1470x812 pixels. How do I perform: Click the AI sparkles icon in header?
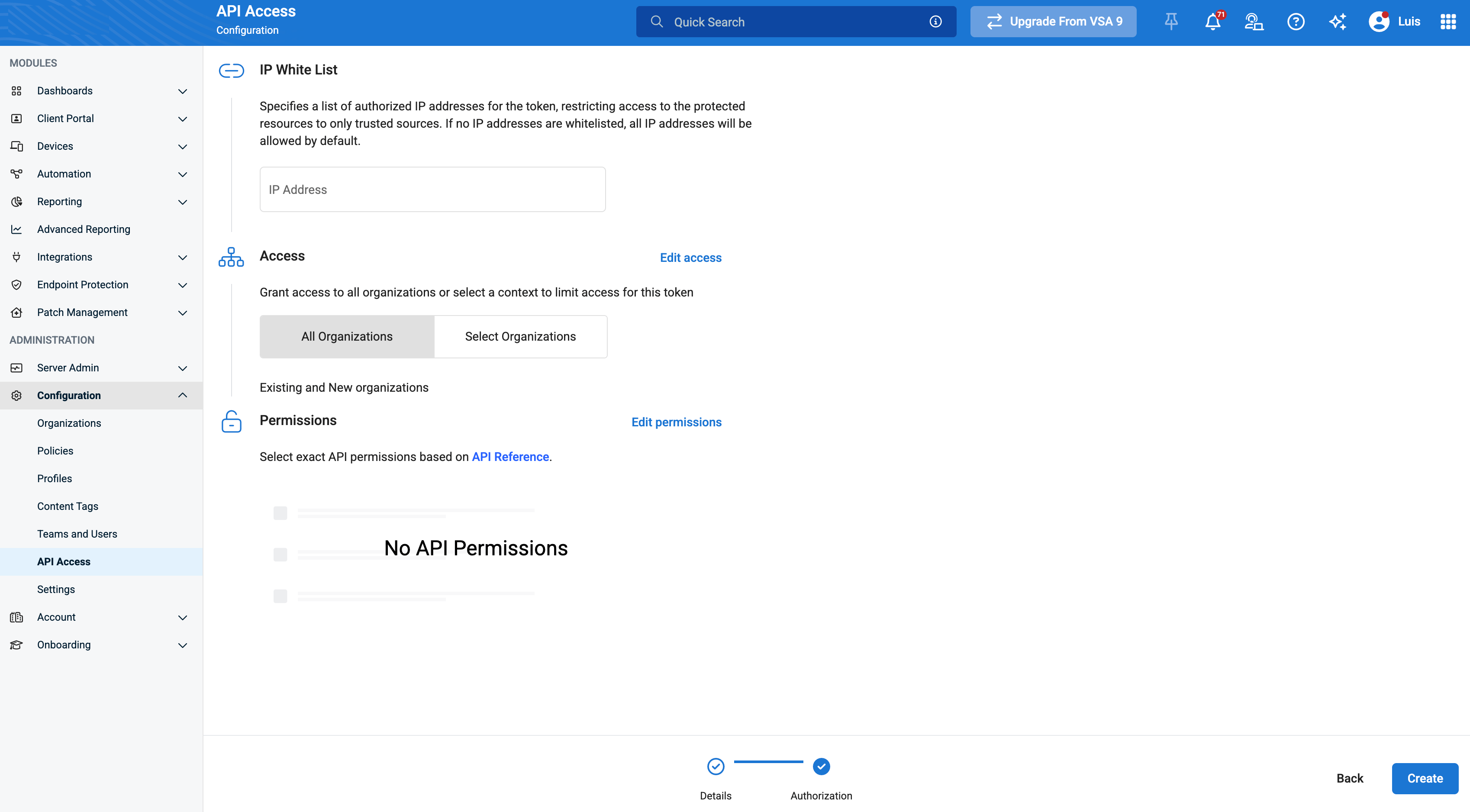pos(1337,22)
